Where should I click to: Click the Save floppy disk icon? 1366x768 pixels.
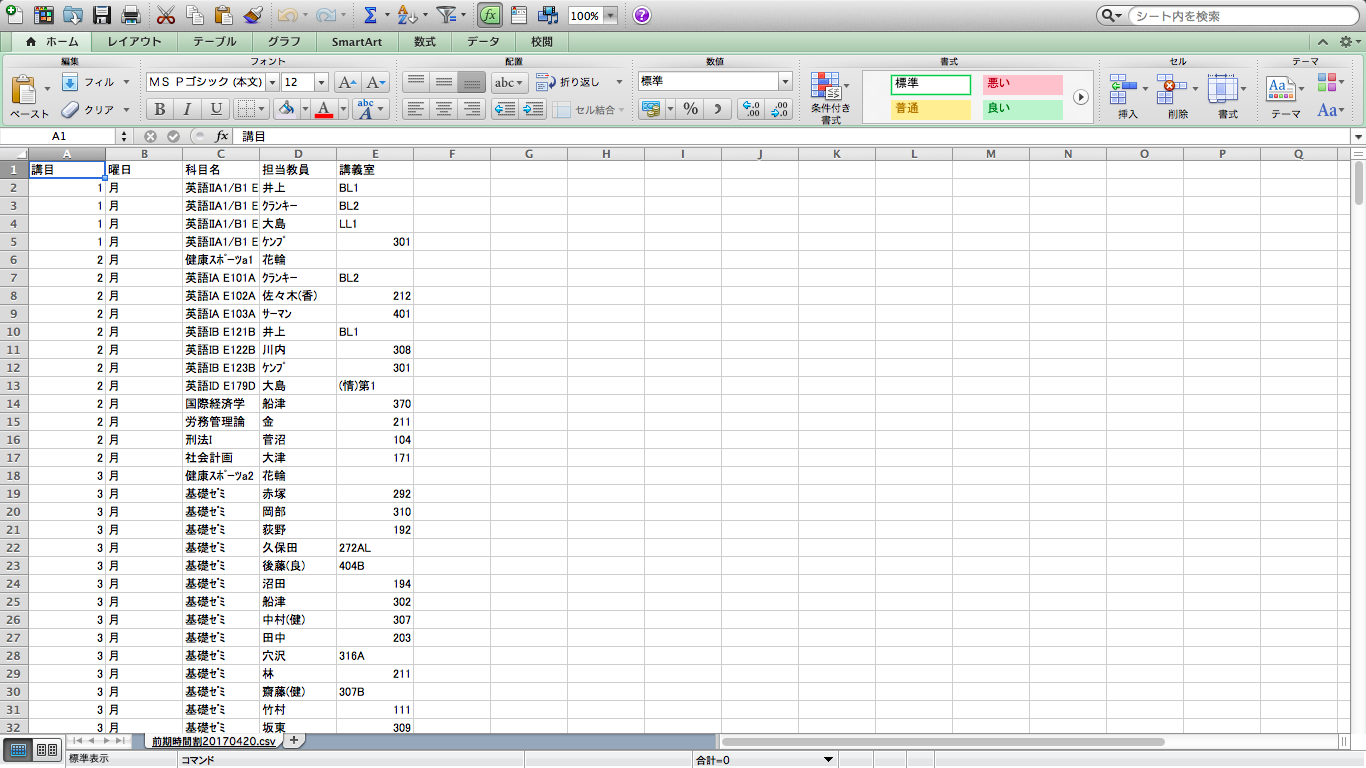pos(101,15)
